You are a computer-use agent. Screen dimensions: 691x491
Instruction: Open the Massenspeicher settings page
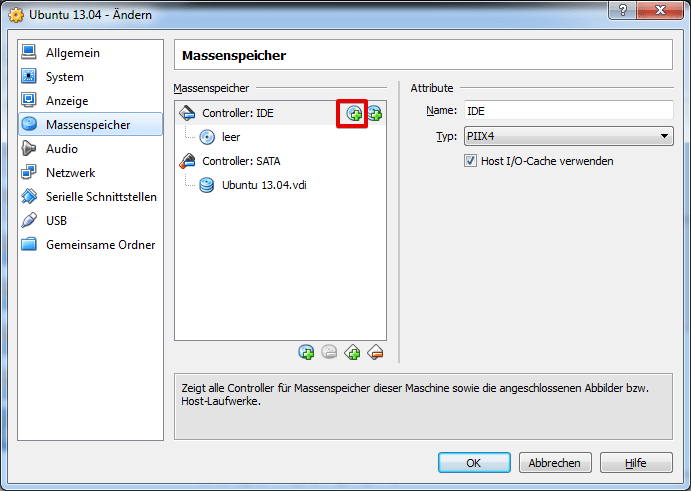[90, 125]
